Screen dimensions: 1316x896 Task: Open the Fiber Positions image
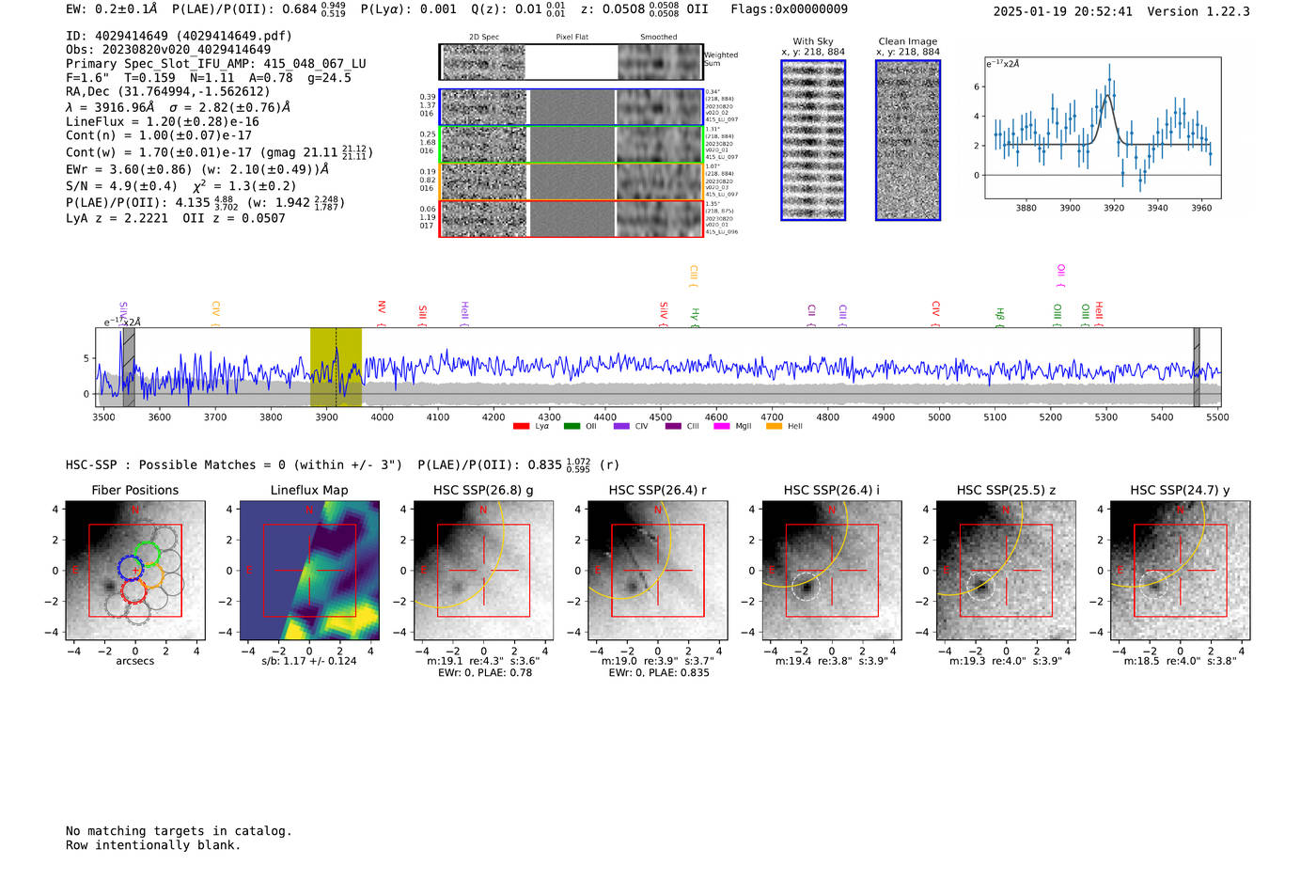135,570
